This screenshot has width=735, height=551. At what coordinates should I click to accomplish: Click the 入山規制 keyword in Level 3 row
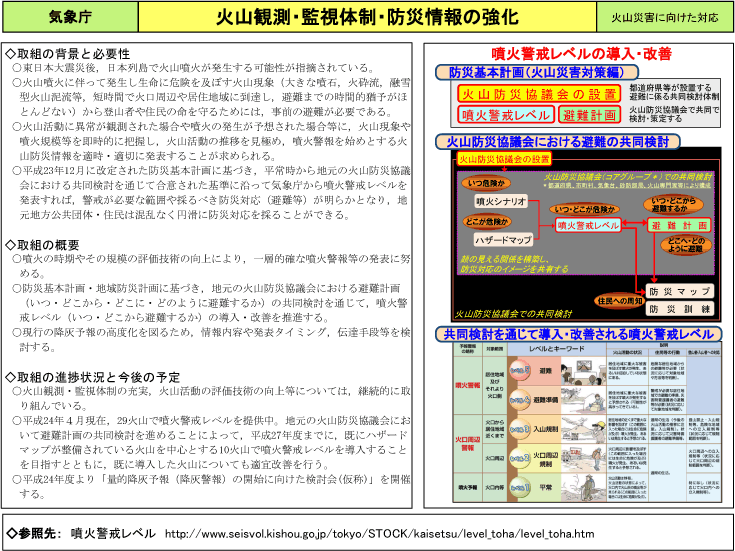[x=545, y=429]
